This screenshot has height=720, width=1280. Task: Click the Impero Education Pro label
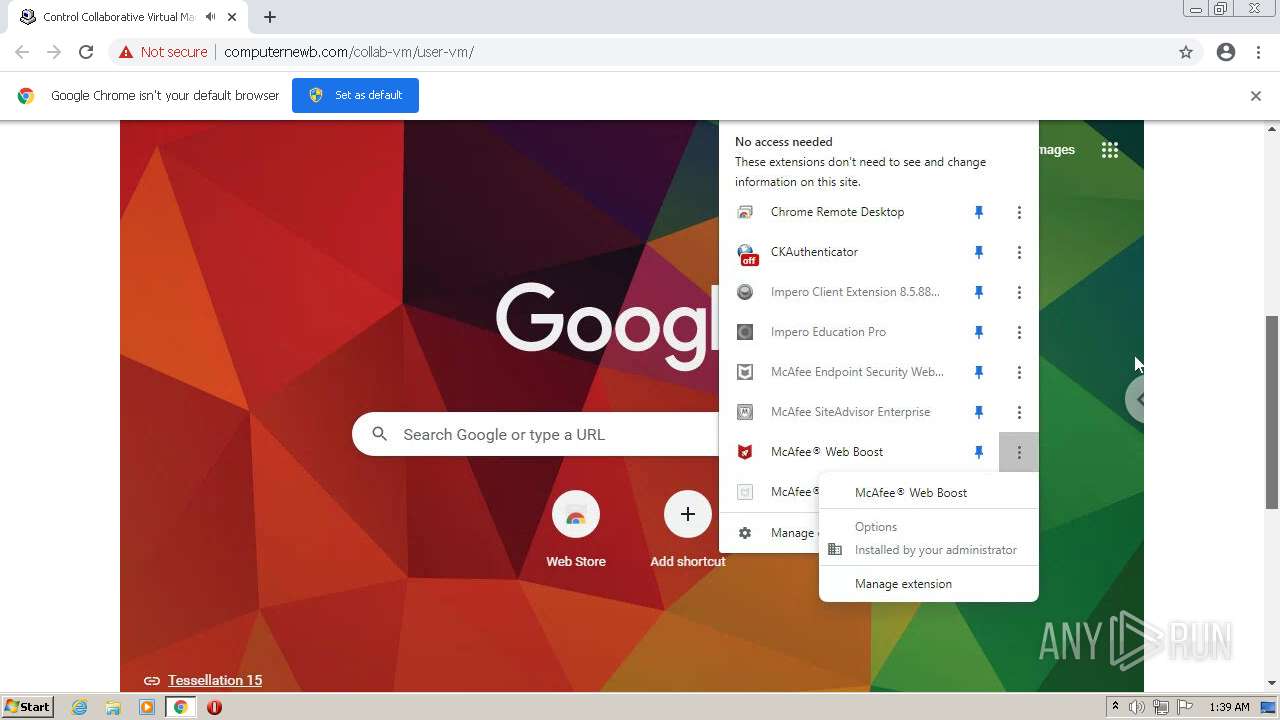pyautogui.click(x=828, y=332)
